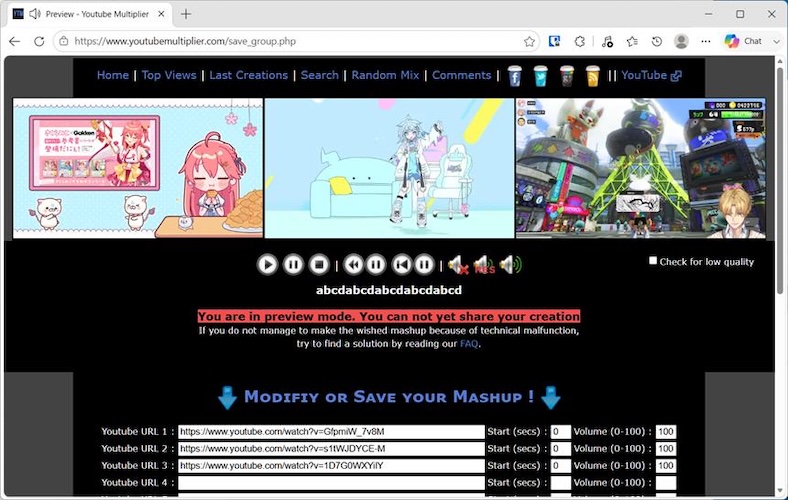Mute all videos with red X speaker
Viewport: 788px width, 500px height.
click(x=458, y=265)
